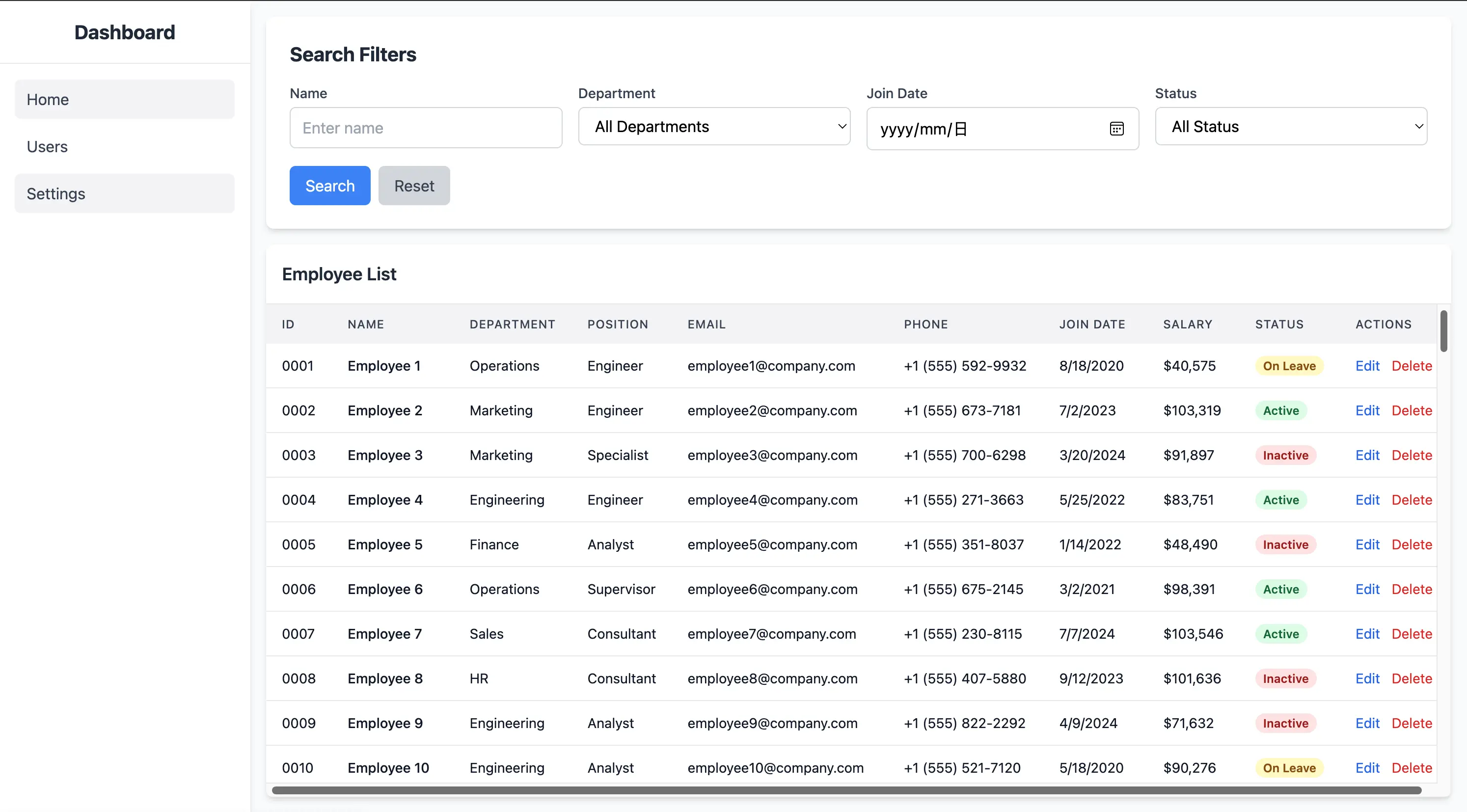The height and width of the screenshot is (812, 1467).
Task: Delete Employee 9 row
Action: 1412,723
